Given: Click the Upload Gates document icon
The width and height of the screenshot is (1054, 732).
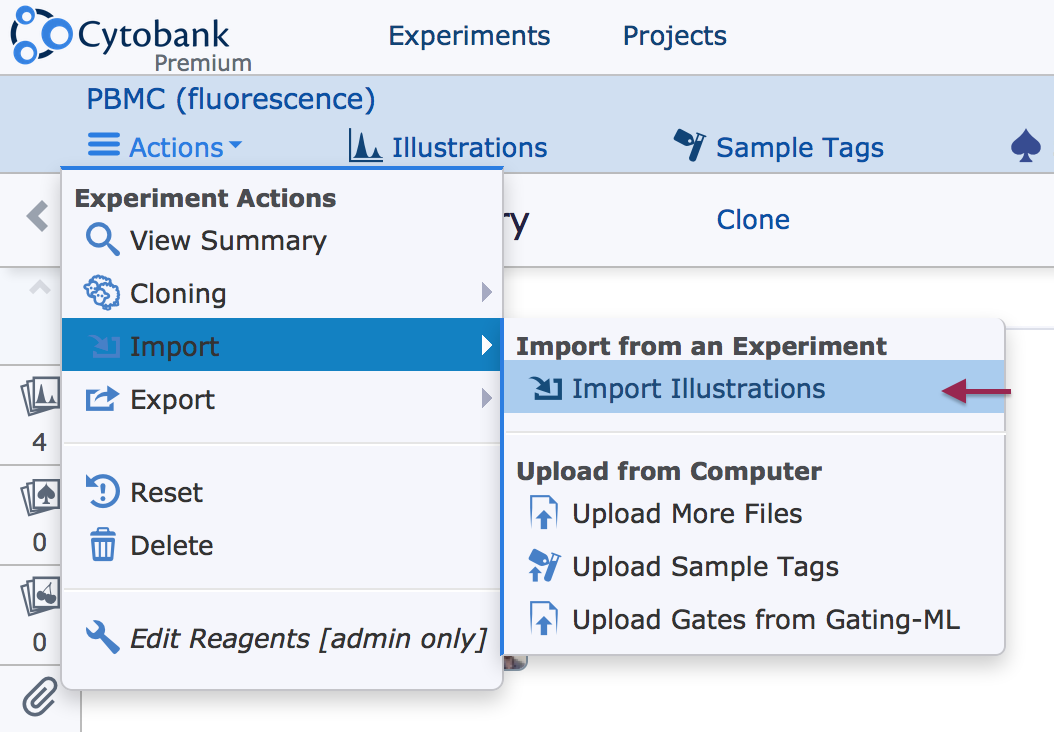Looking at the screenshot, I should tap(544, 618).
